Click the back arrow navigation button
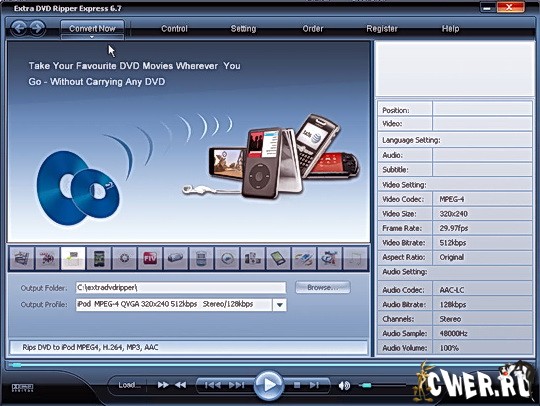540x406 pixels. (x=19, y=28)
